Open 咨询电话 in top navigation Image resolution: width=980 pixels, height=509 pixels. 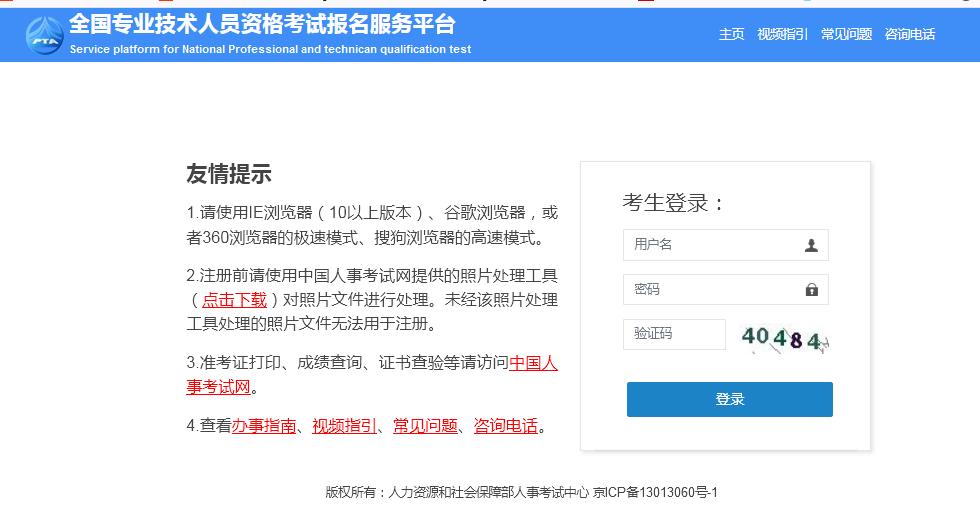tap(910, 34)
